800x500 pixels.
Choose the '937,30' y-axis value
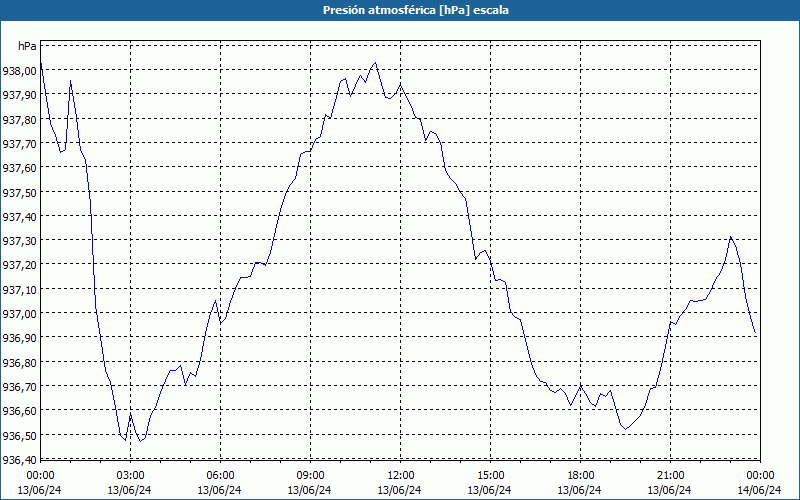[19, 240]
